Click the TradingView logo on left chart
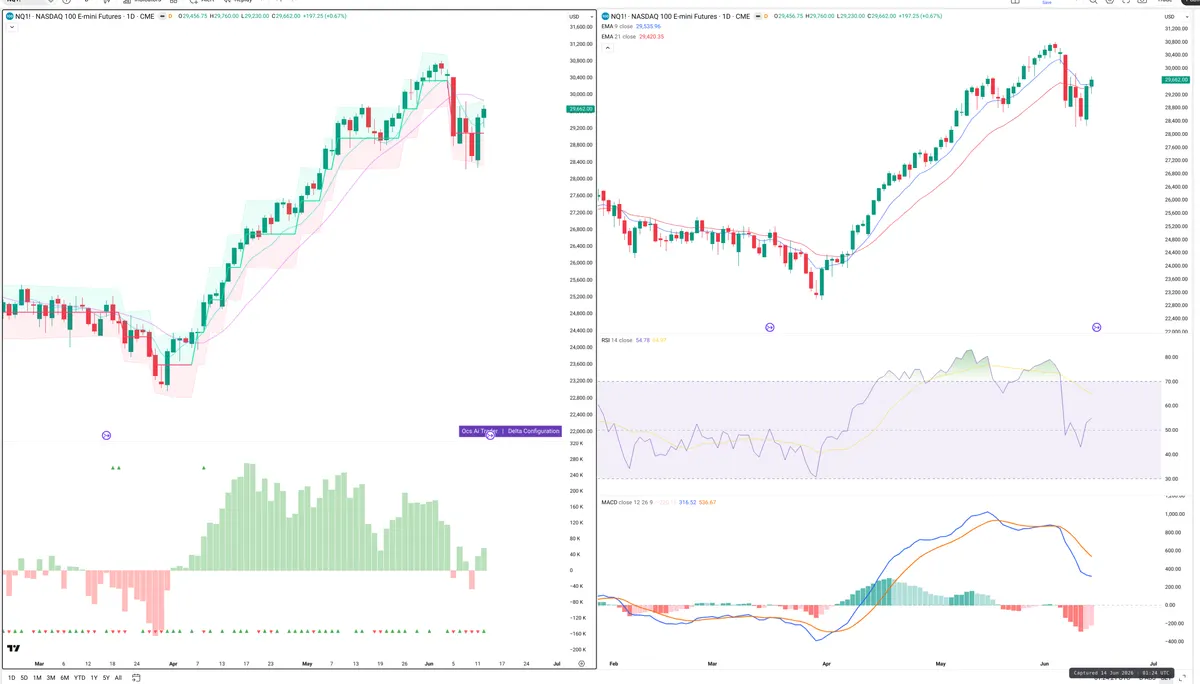 pos(14,648)
